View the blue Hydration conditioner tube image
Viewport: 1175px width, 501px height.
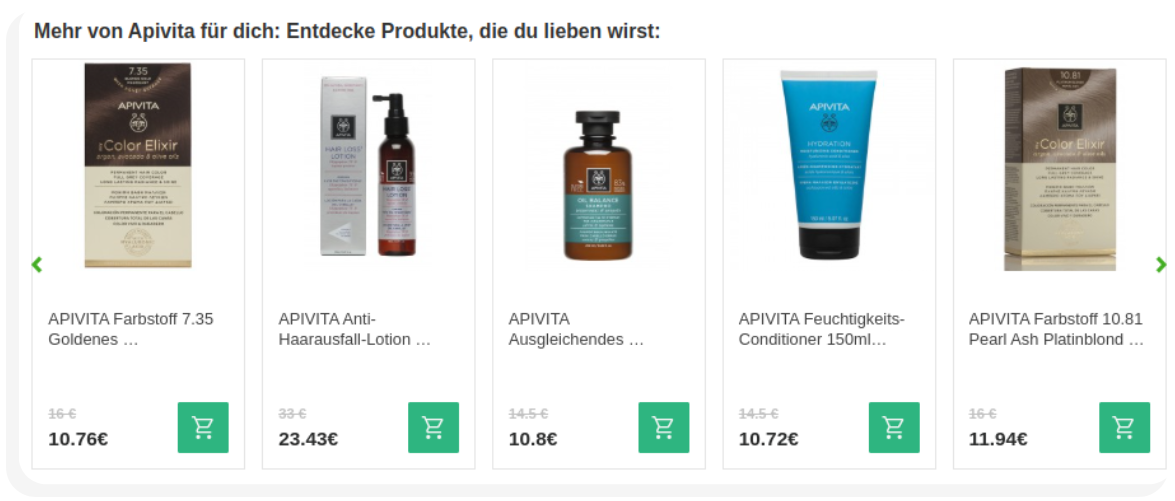pyautogui.click(x=828, y=165)
